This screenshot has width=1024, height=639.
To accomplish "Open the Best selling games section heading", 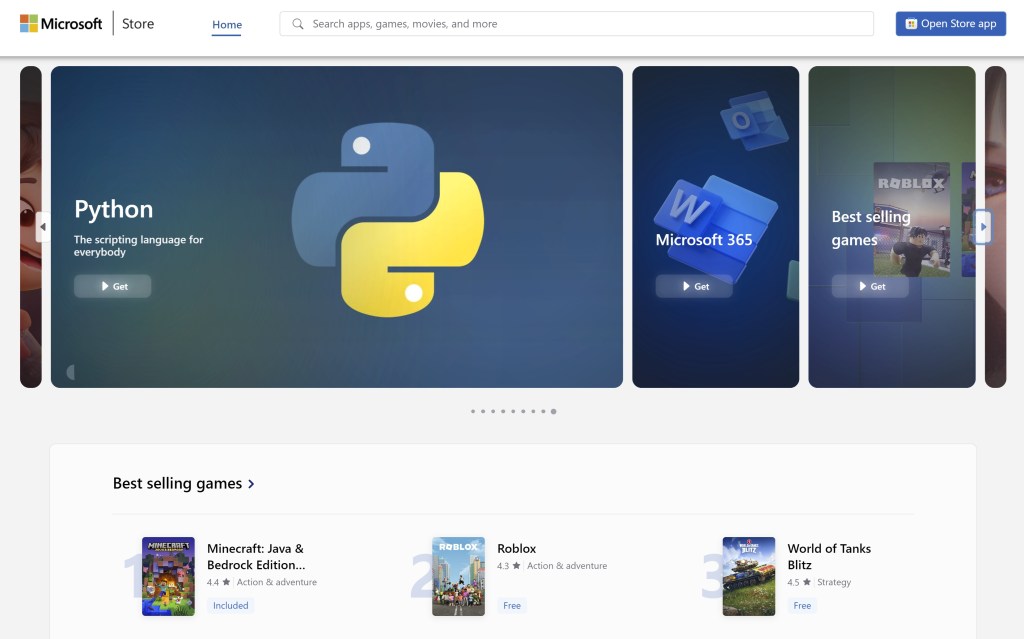I will tap(177, 483).
